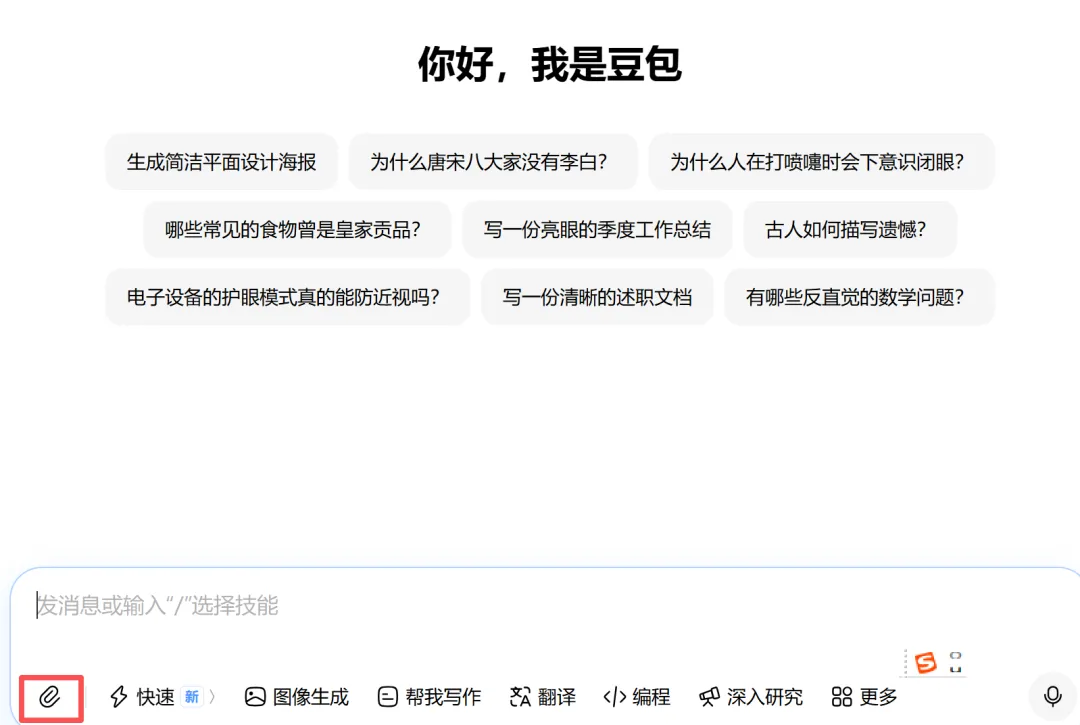The height and width of the screenshot is (725, 1080).
Task: Pick prompt 电子设备的护眼模式真的能防近视吗?
Action: (287, 297)
